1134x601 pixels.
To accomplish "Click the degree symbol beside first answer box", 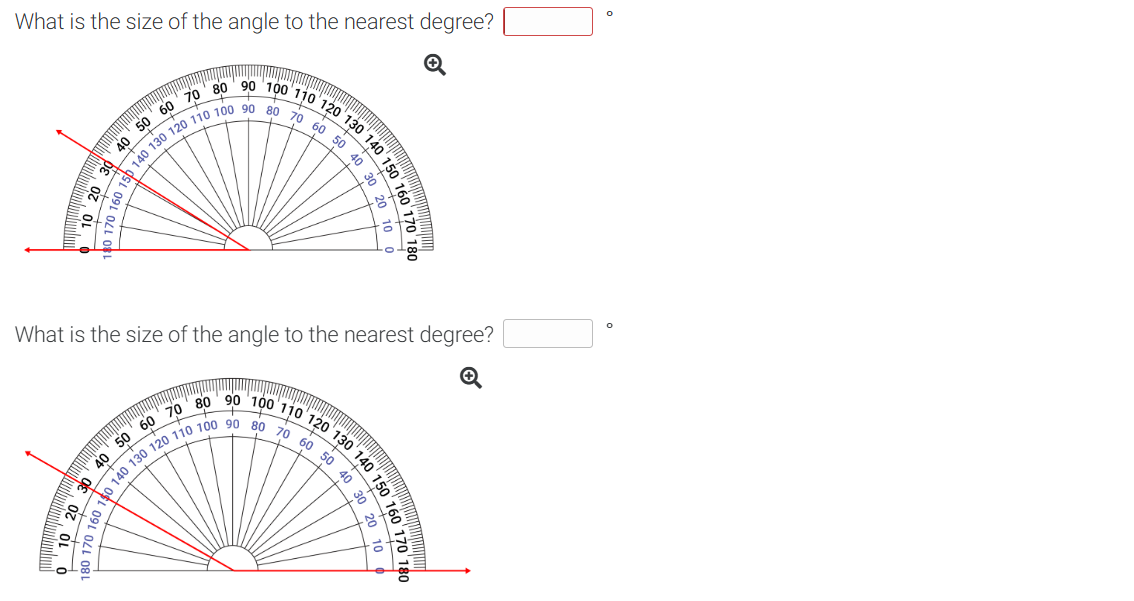I will (610, 13).
